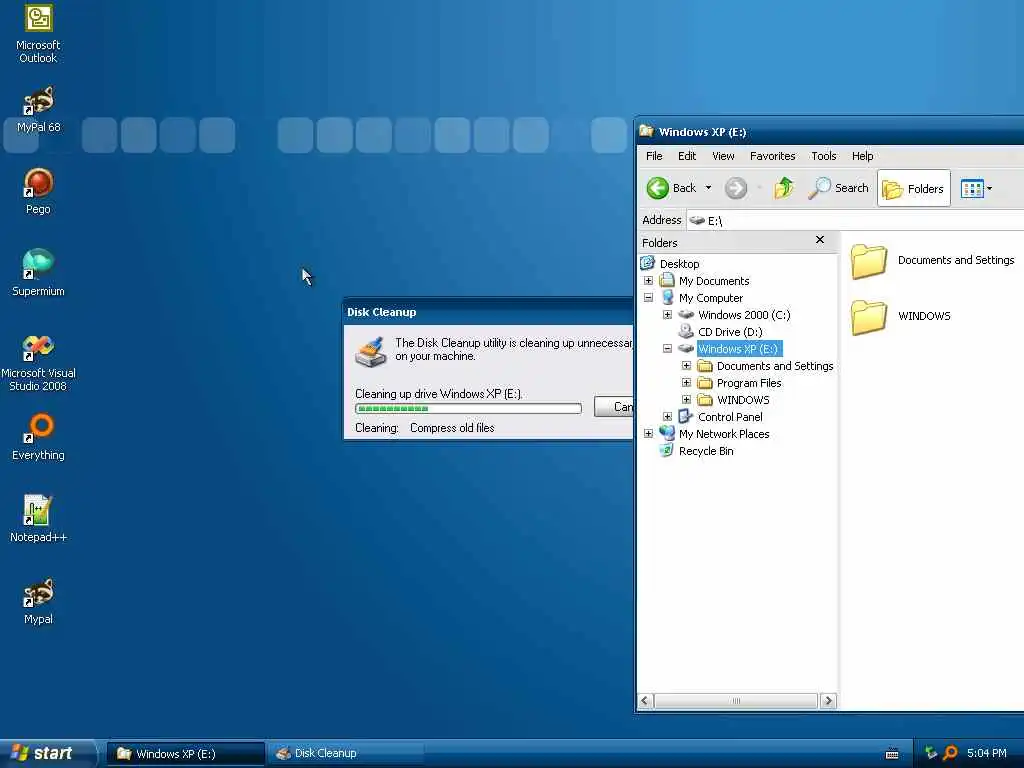Select My Documents in folder tree
The height and width of the screenshot is (768, 1024).
coord(714,281)
